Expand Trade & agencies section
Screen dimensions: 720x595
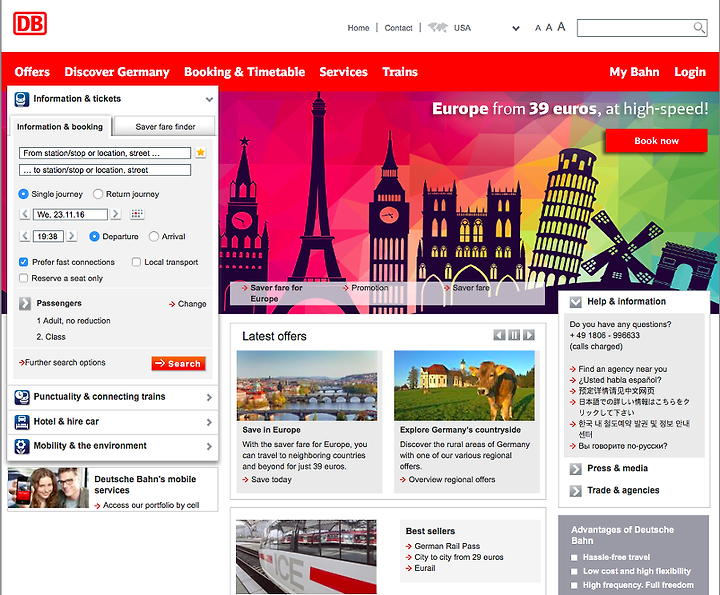click(623, 490)
